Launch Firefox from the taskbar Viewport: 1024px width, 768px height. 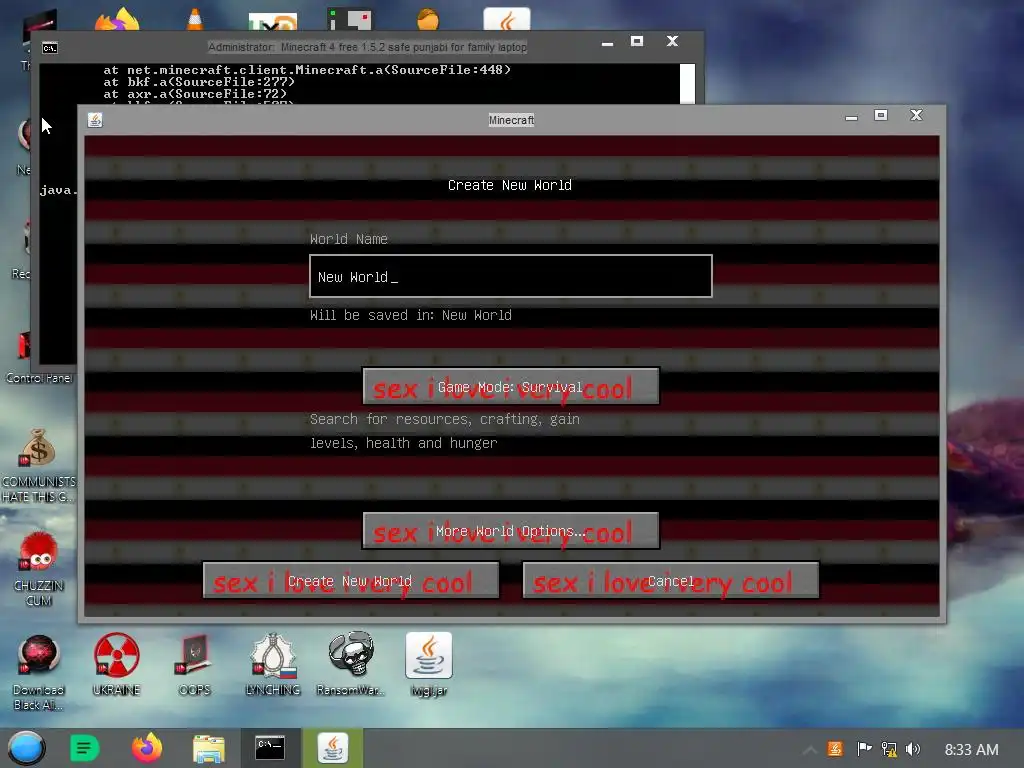point(146,748)
